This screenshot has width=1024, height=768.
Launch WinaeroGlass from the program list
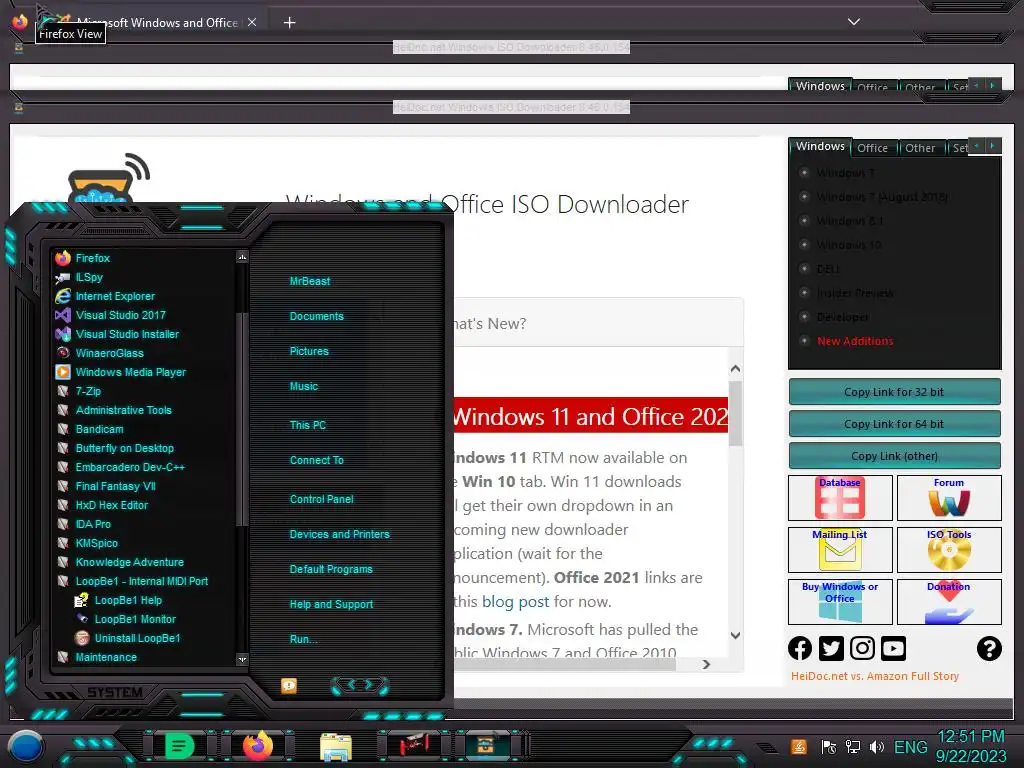point(99,353)
